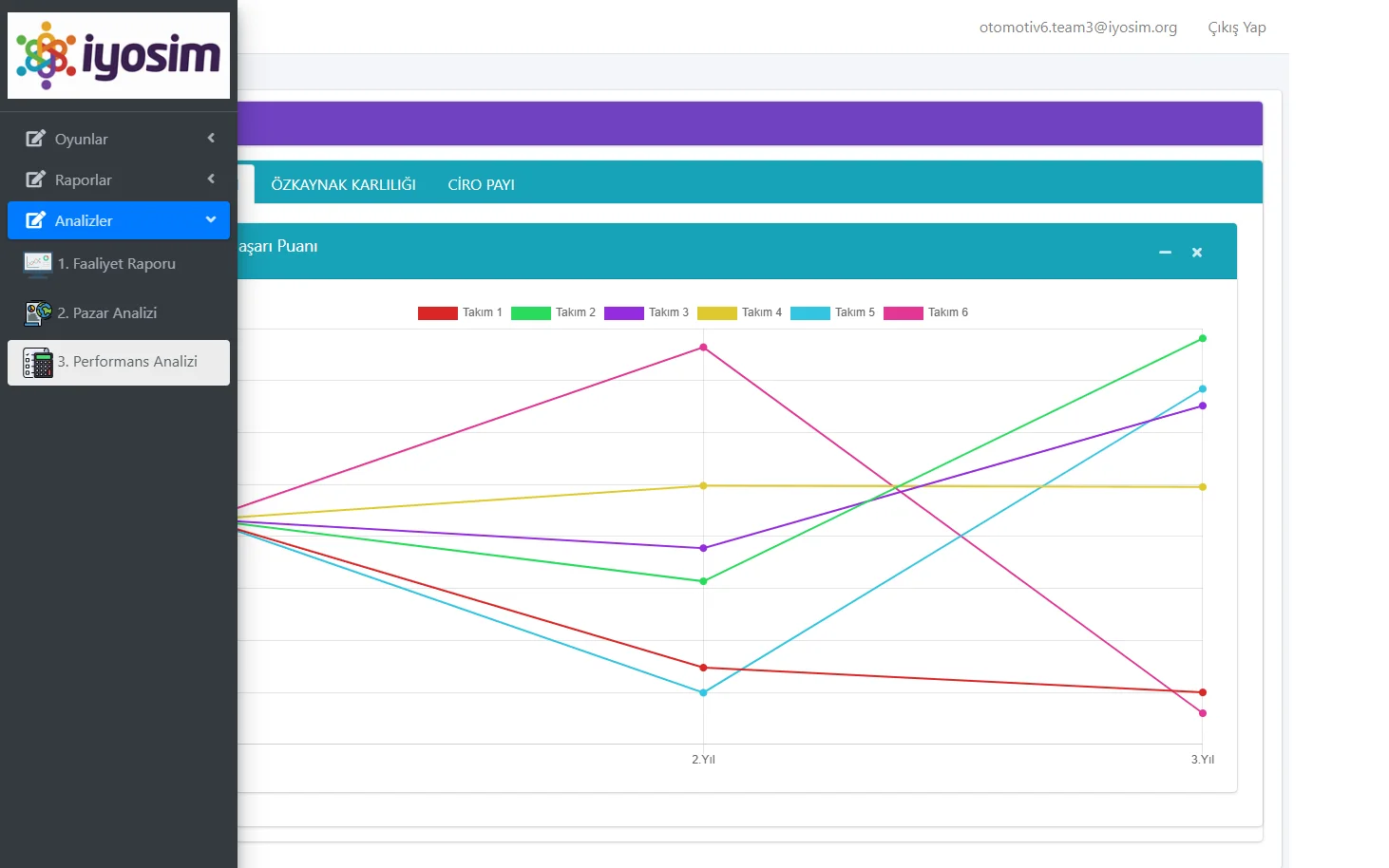The width and height of the screenshot is (1389, 868).
Task: Click the 3.Yıl axis label
Action: pyautogui.click(x=1203, y=760)
